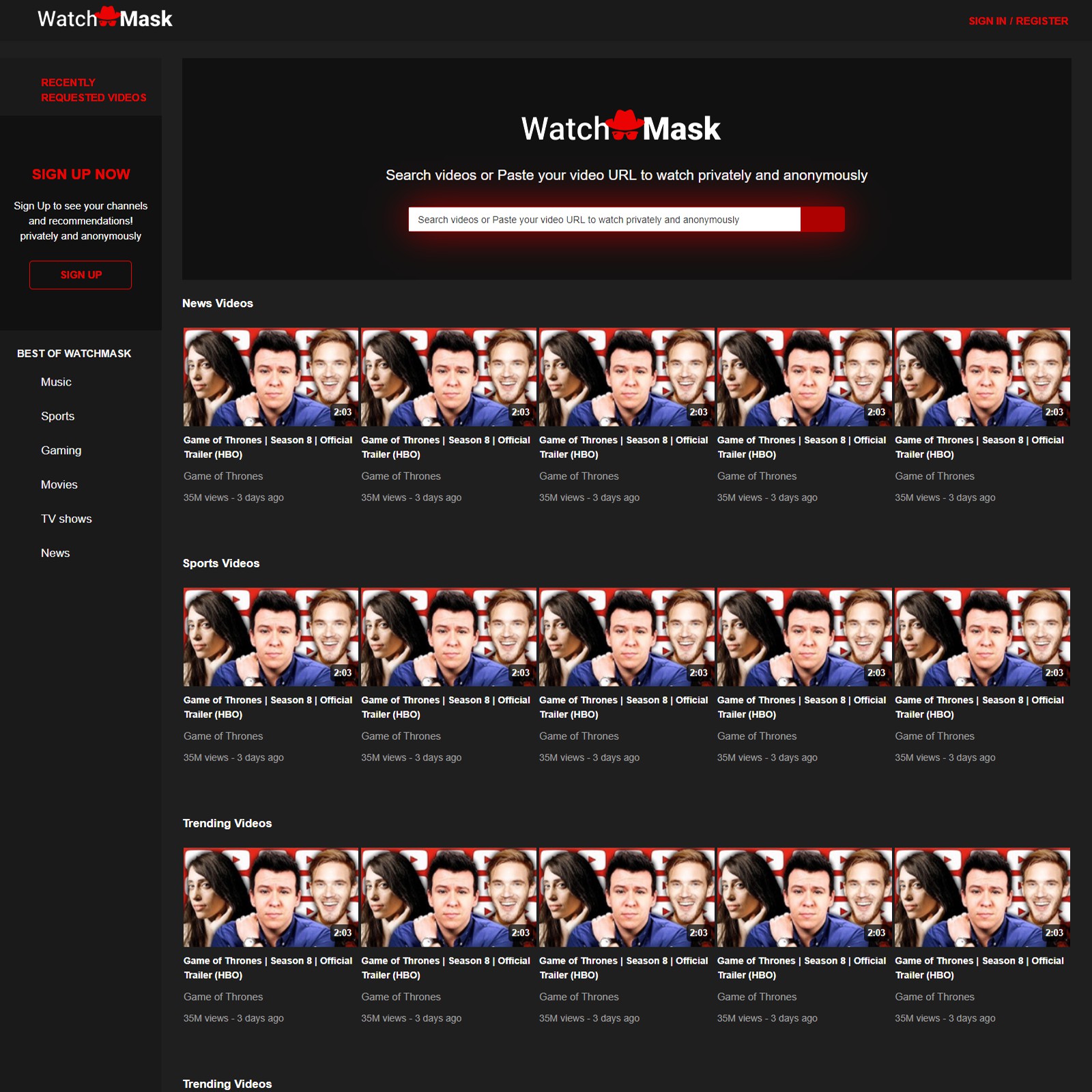Click the fourth video title link under Sports Videos
Screen dimensions: 1092x1092
[802, 707]
